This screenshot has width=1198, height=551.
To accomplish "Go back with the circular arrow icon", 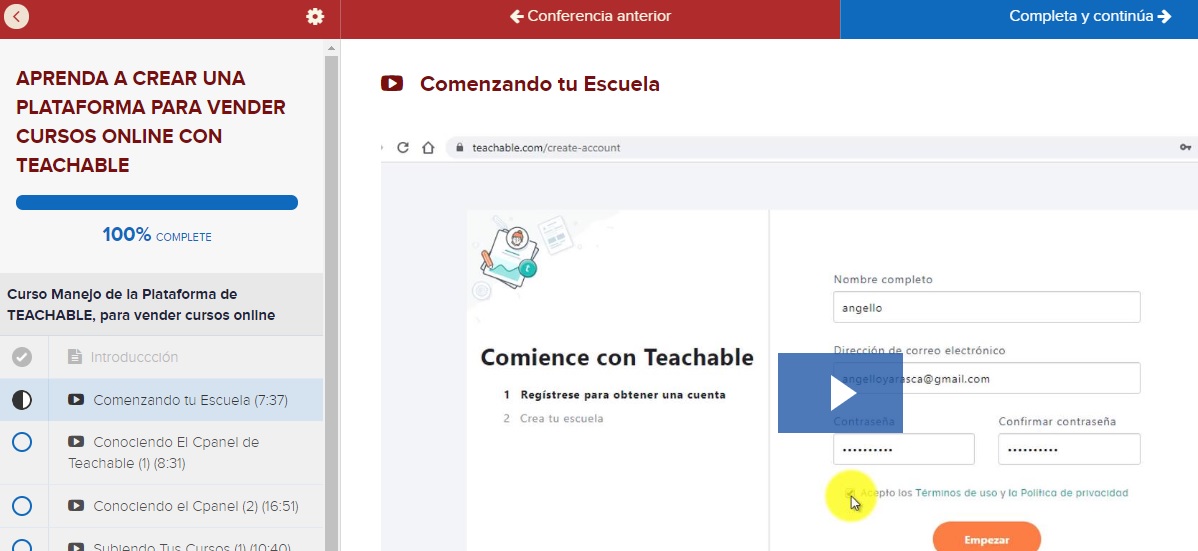I will [x=17, y=16].
